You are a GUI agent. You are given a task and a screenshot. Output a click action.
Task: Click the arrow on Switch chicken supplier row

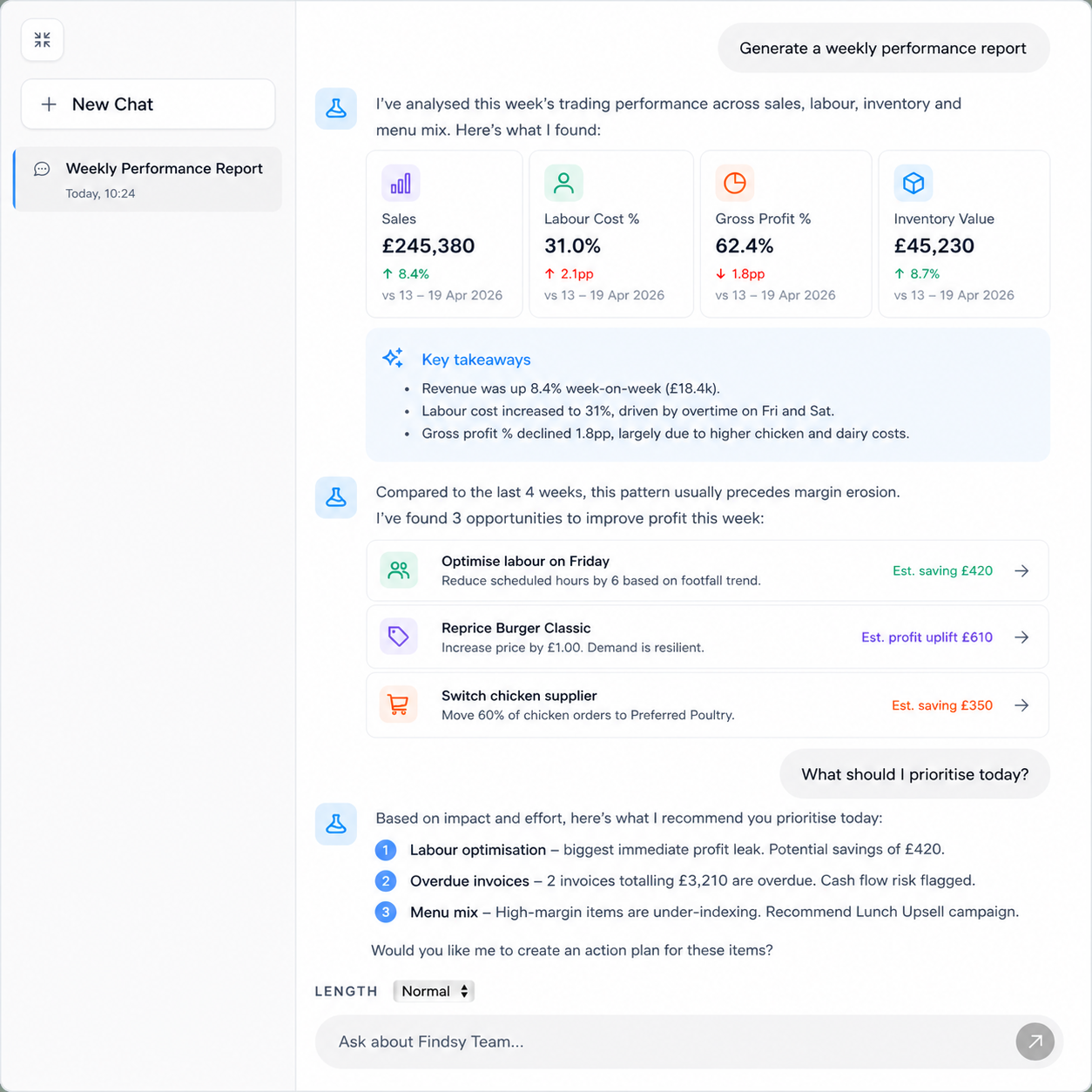pyautogui.click(x=1021, y=705)
